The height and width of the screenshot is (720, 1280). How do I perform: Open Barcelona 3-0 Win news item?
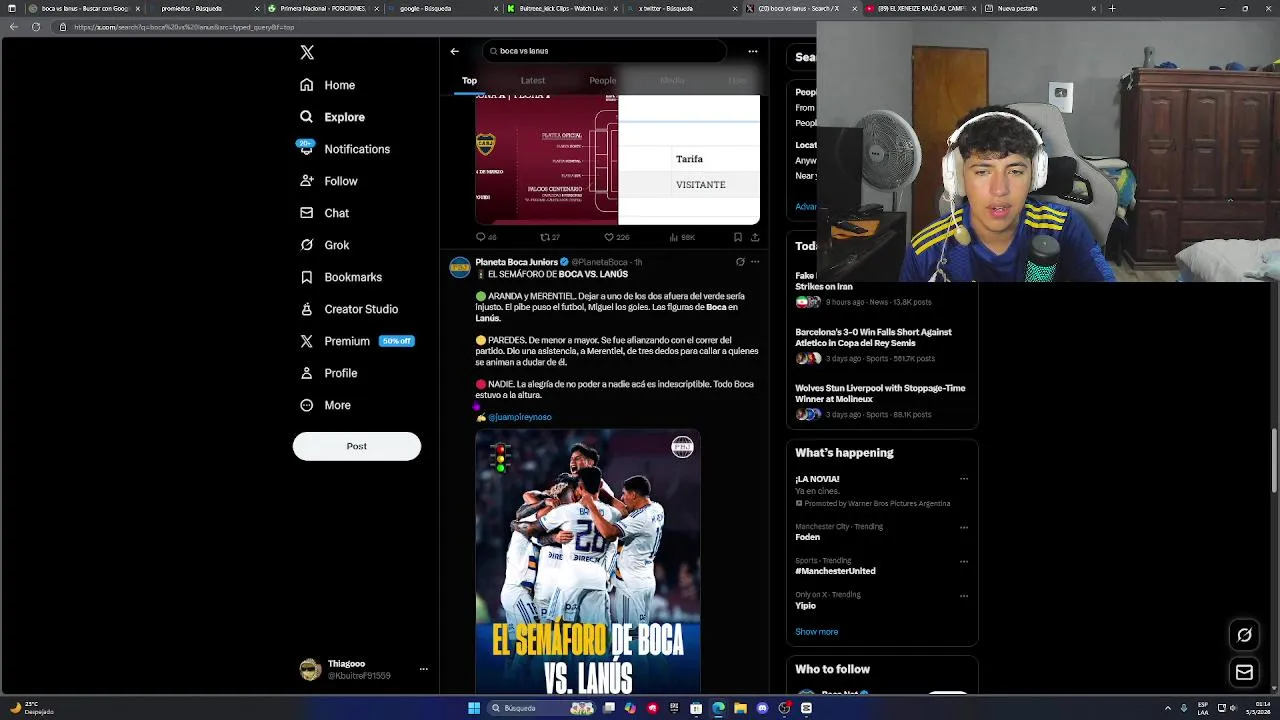(x=881, y=345)
